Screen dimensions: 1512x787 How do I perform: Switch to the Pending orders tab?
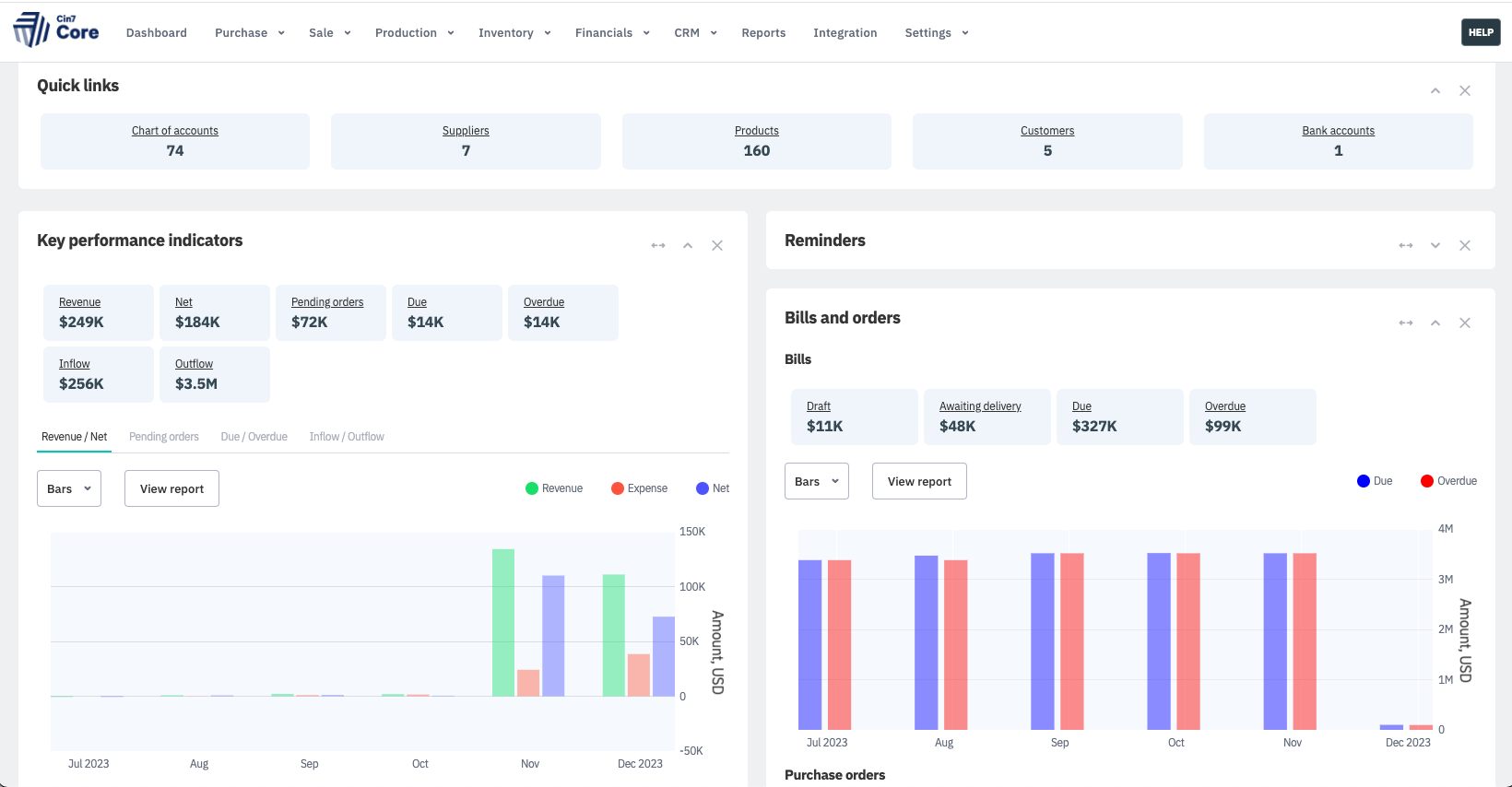tap(164, 437)
